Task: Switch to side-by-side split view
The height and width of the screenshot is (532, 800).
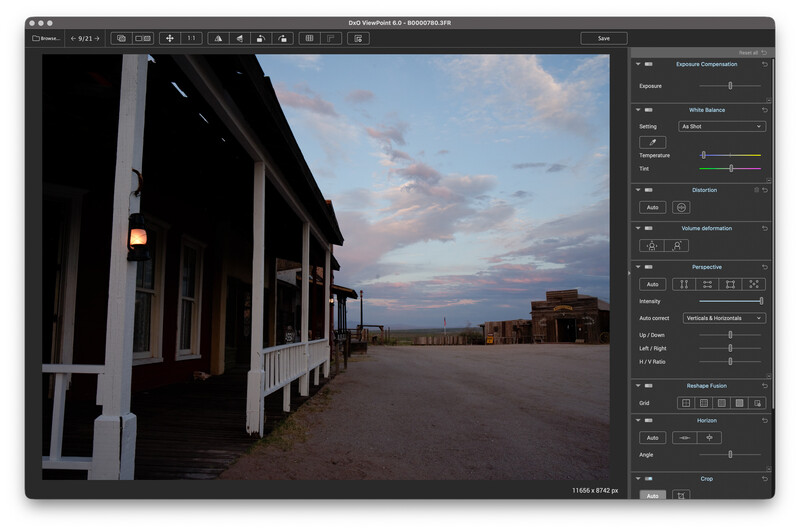Action: tap(143, 38)
